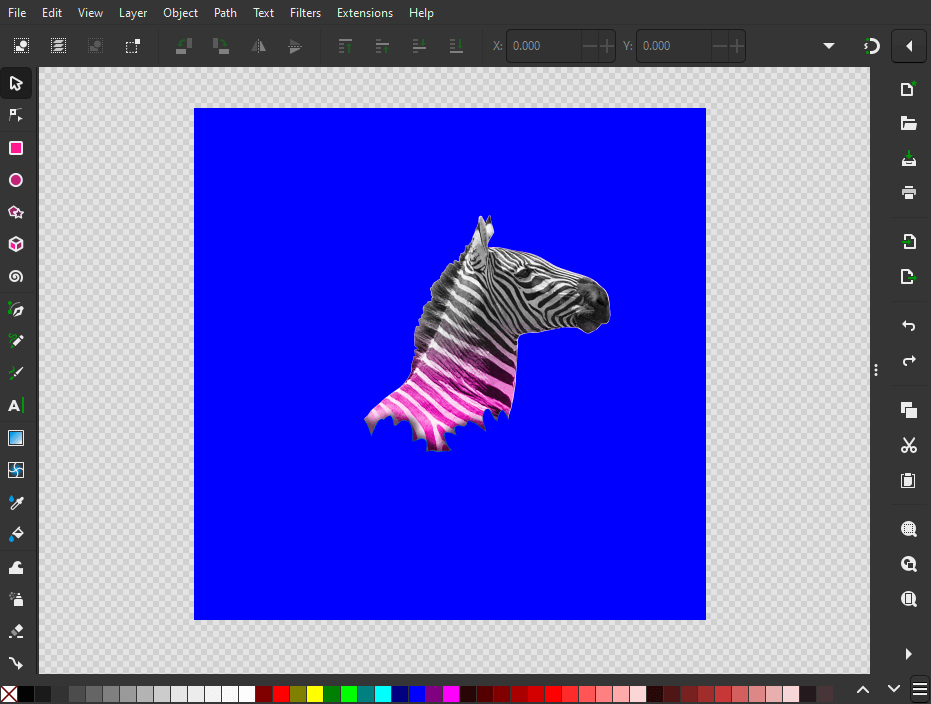
Task: Open the Filters menu
Action: [305, 12]
